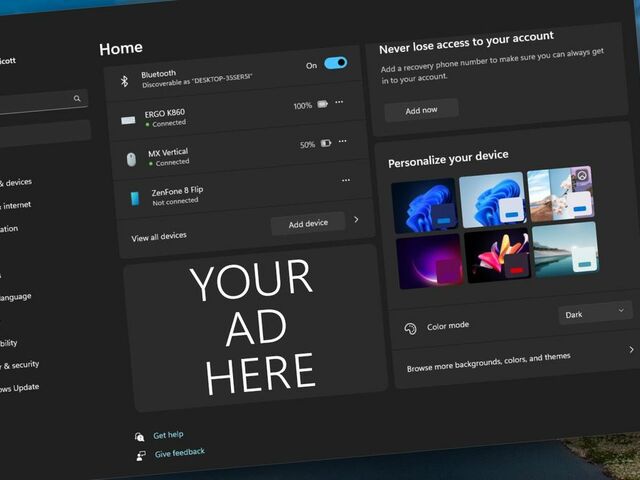Open the Time & language sidebar item
Image resolution: width=640 pixels, height=480 pixels.
pos(16,297)
